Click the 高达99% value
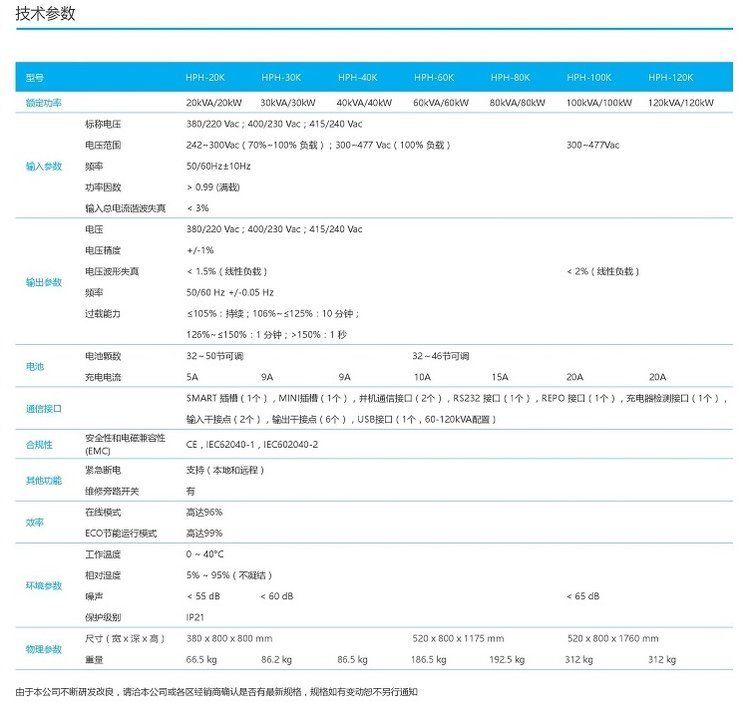 204,533
